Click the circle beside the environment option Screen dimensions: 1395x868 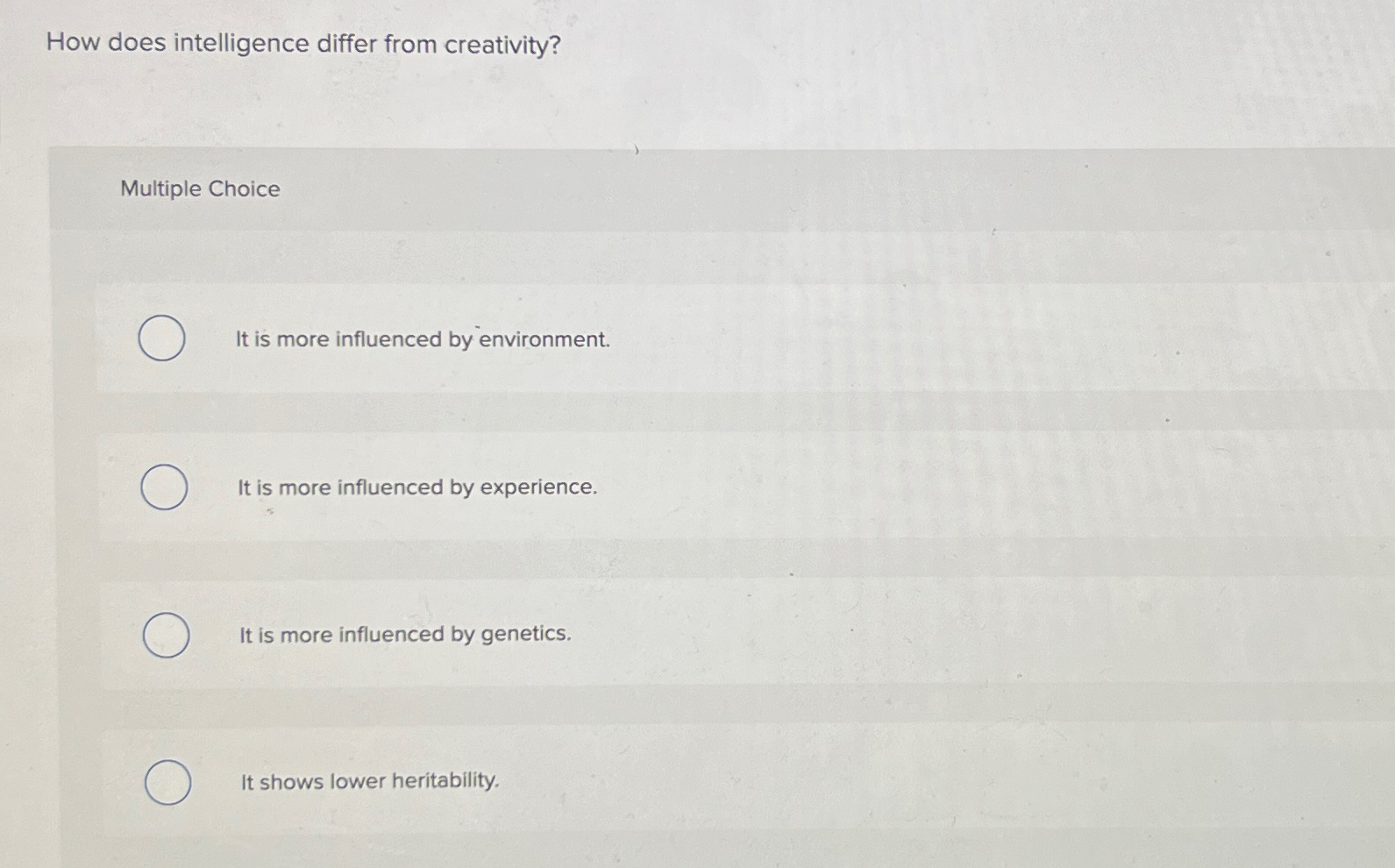pyautogui.click(x=162, y=339)
